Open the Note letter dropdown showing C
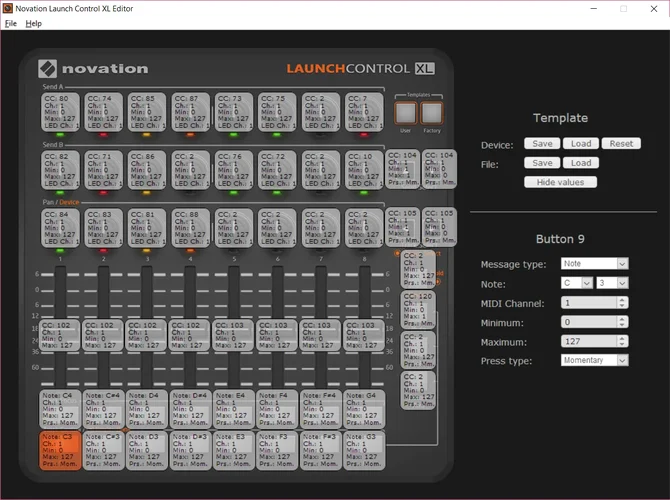 coord(576,283)
